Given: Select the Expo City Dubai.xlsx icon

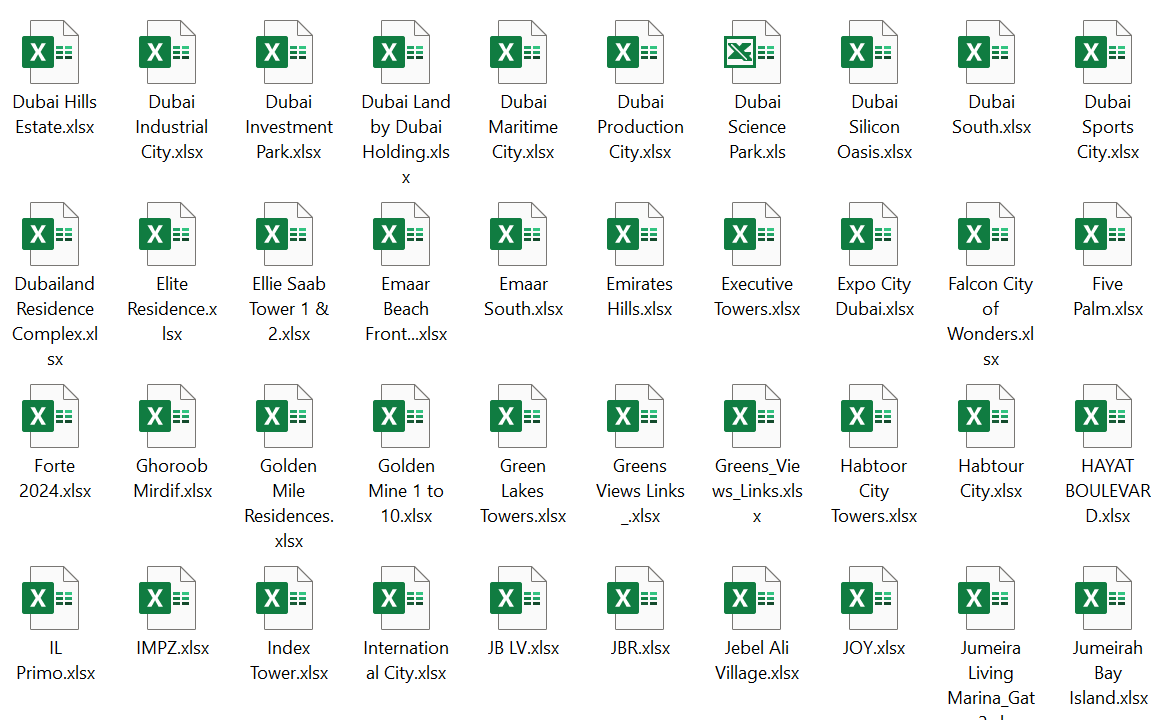Looking at the screenshot, I should [871, 234].
